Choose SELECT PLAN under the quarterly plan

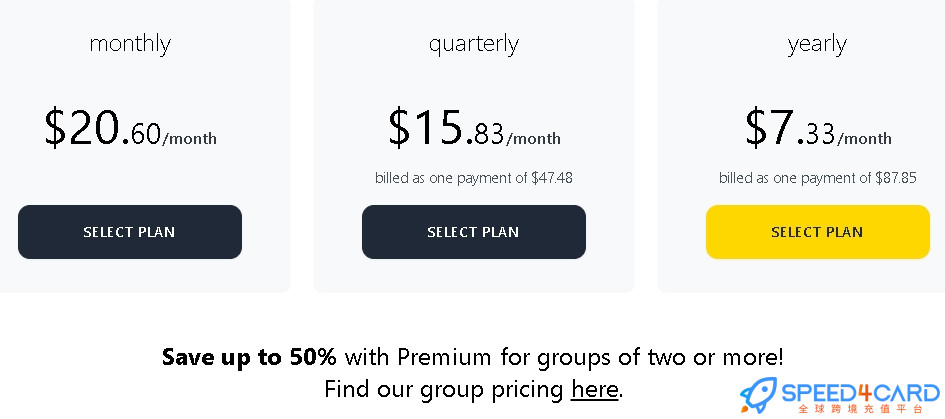tap(474, 232)
